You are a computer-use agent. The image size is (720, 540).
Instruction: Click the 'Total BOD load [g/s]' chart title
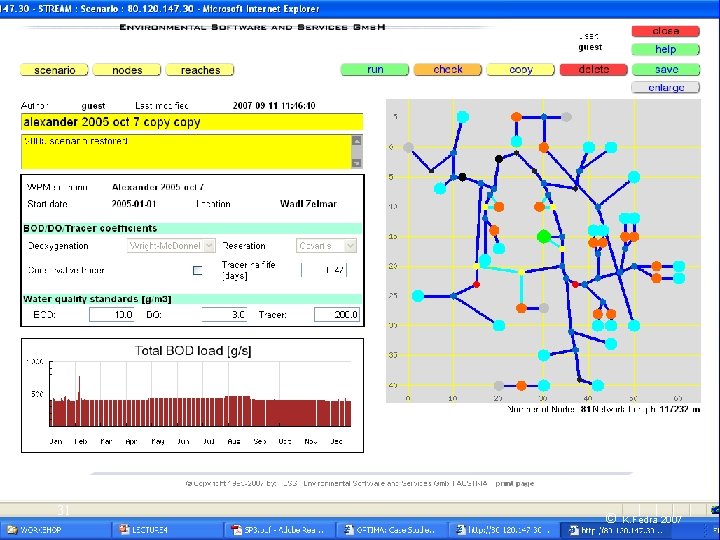[x=193, y=351]
